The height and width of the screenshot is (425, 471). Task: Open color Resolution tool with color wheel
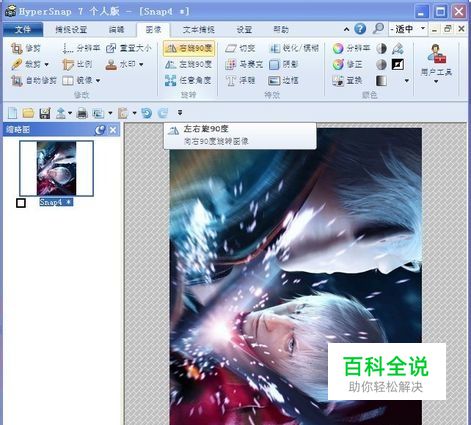click(x=351, y=48)
